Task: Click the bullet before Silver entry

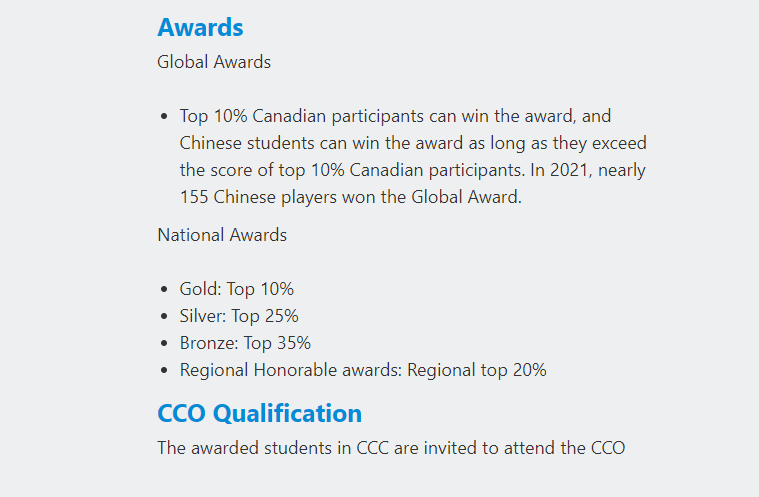Action: [164, 316]
